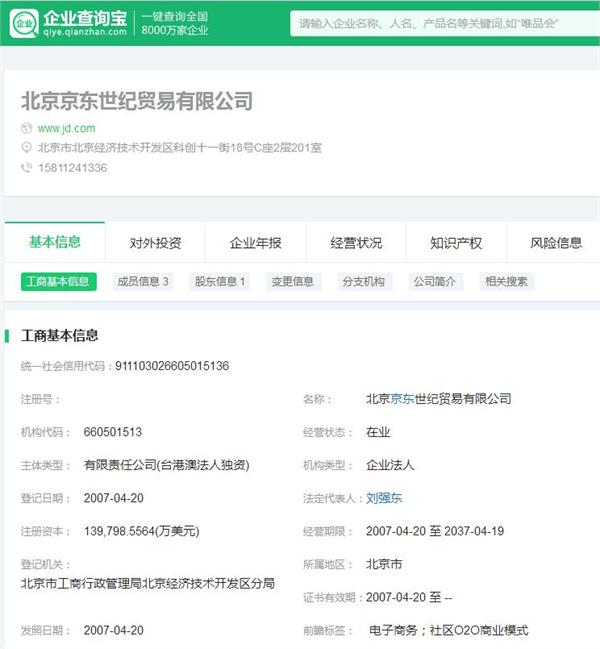Click the 企业查询宝 logo icon
Image resolution: width=600 pixels, height=649 pixels.
[24, 24]
